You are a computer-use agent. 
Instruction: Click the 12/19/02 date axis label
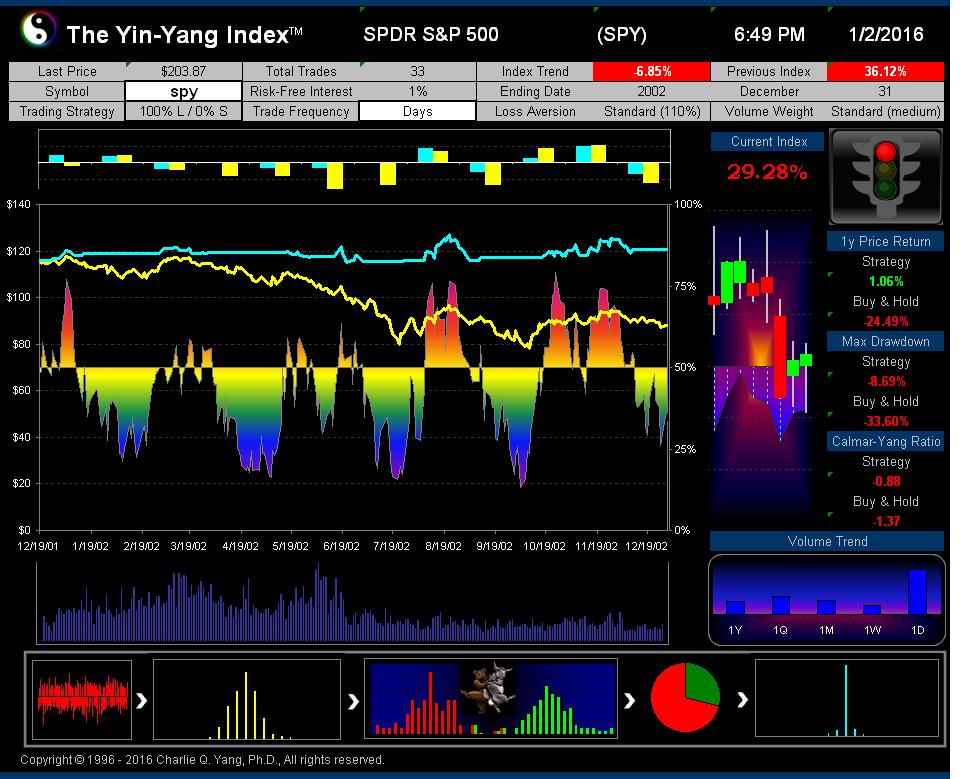[x=647, y=546]
